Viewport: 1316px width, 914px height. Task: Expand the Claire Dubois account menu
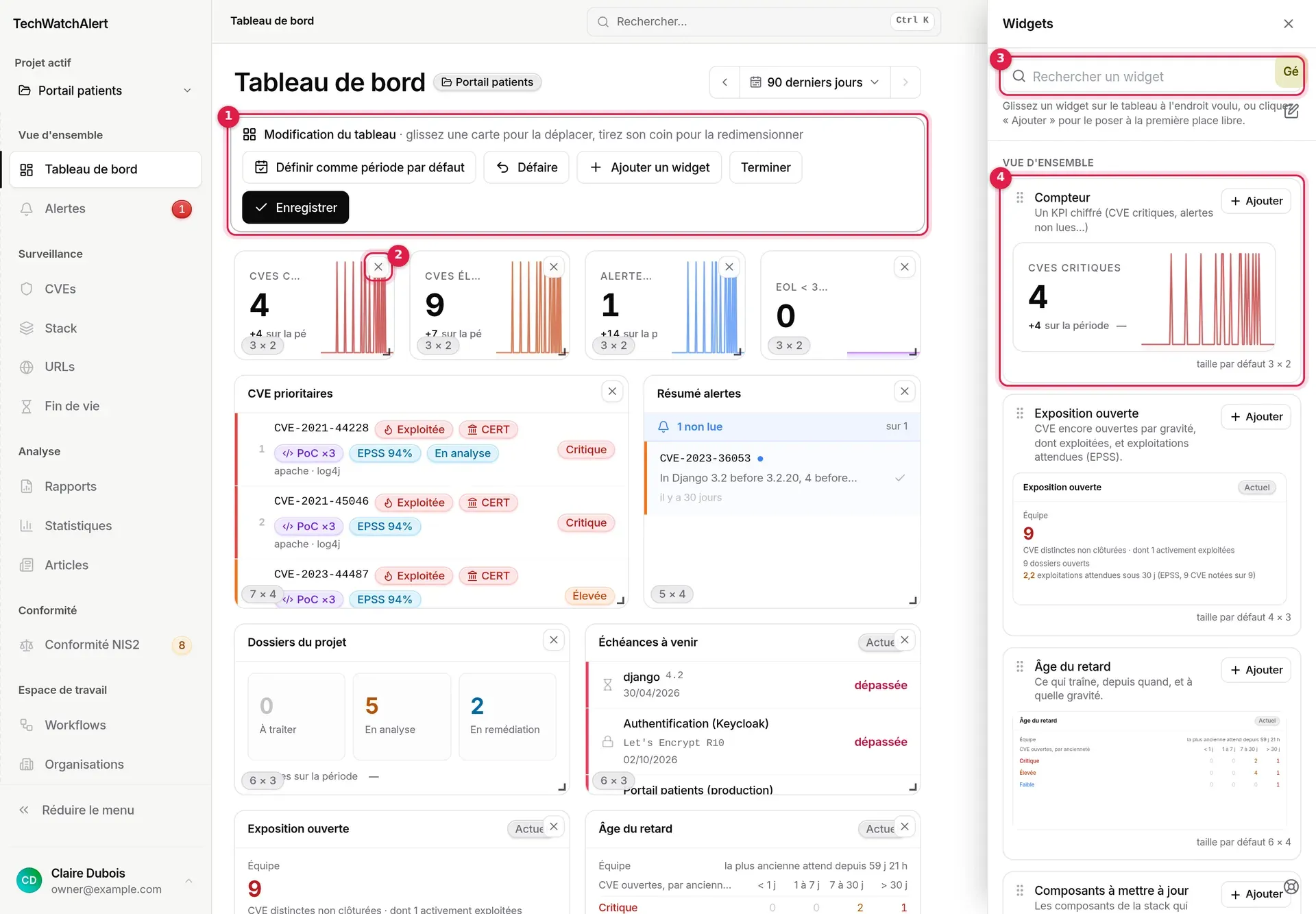(x=105, y=880)
